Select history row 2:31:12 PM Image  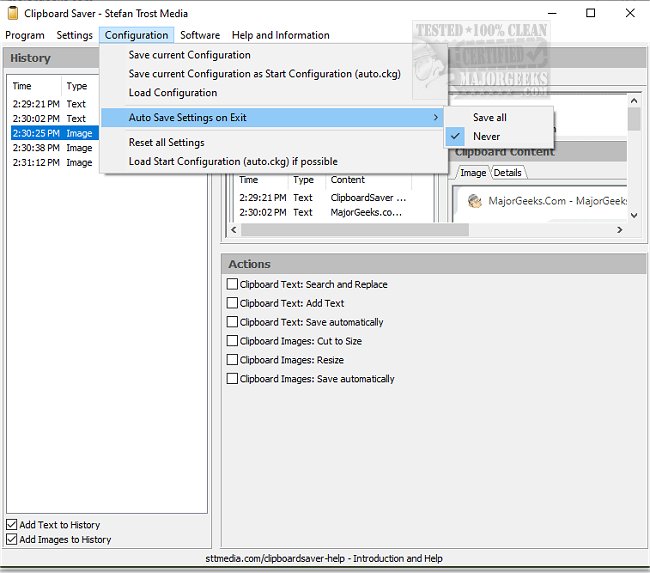point(55,163)
